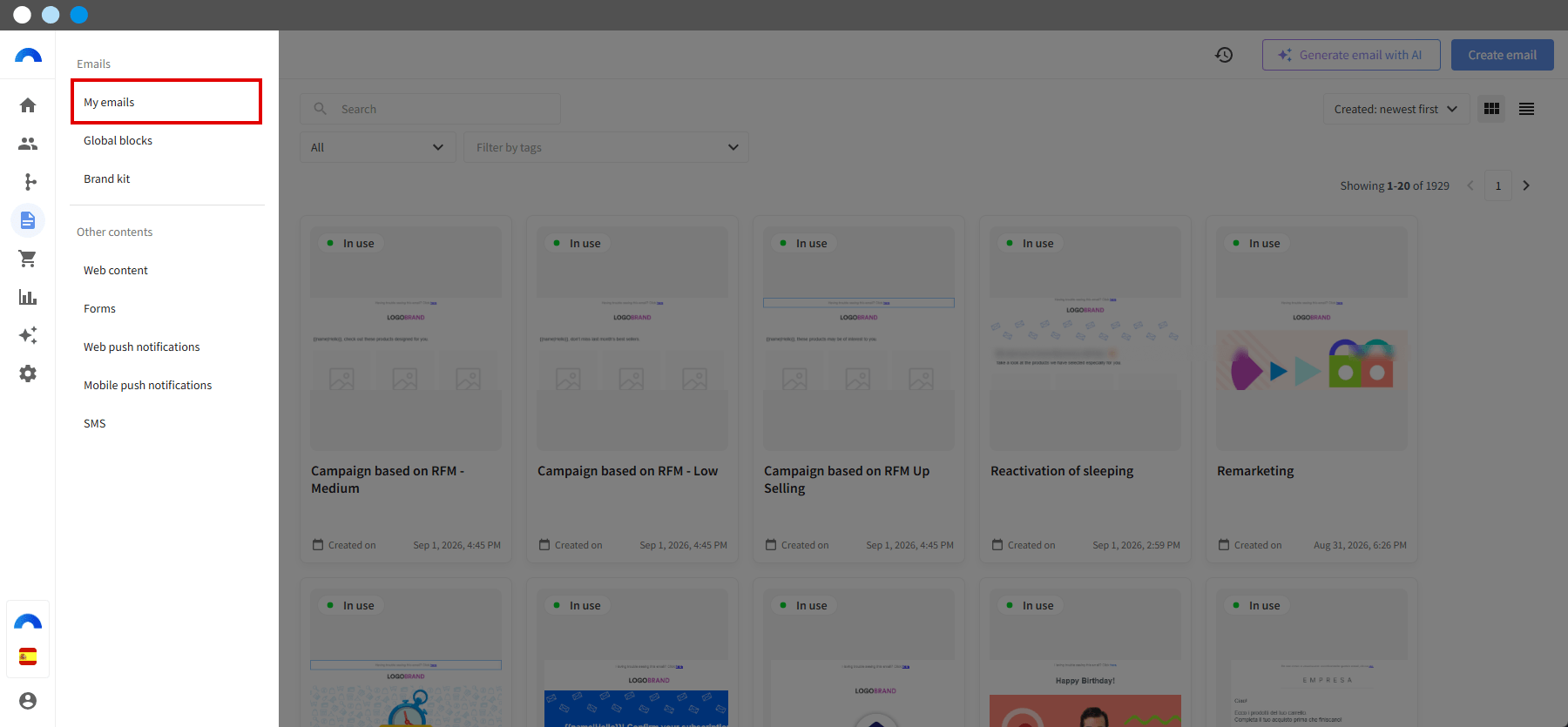Click the first circle button in title bar

[23, 15]
